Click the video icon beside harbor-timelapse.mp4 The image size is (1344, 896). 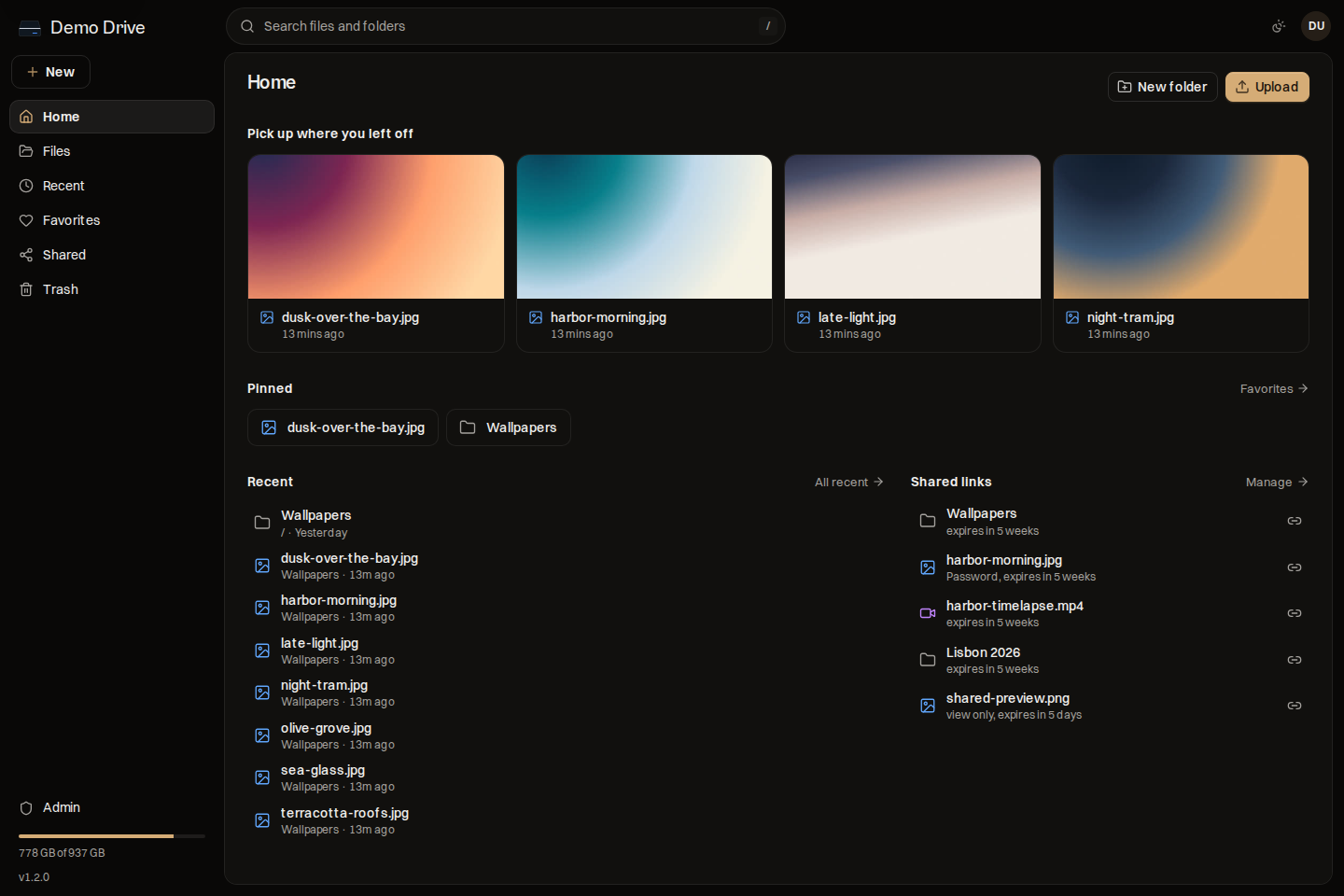(928, 613)
